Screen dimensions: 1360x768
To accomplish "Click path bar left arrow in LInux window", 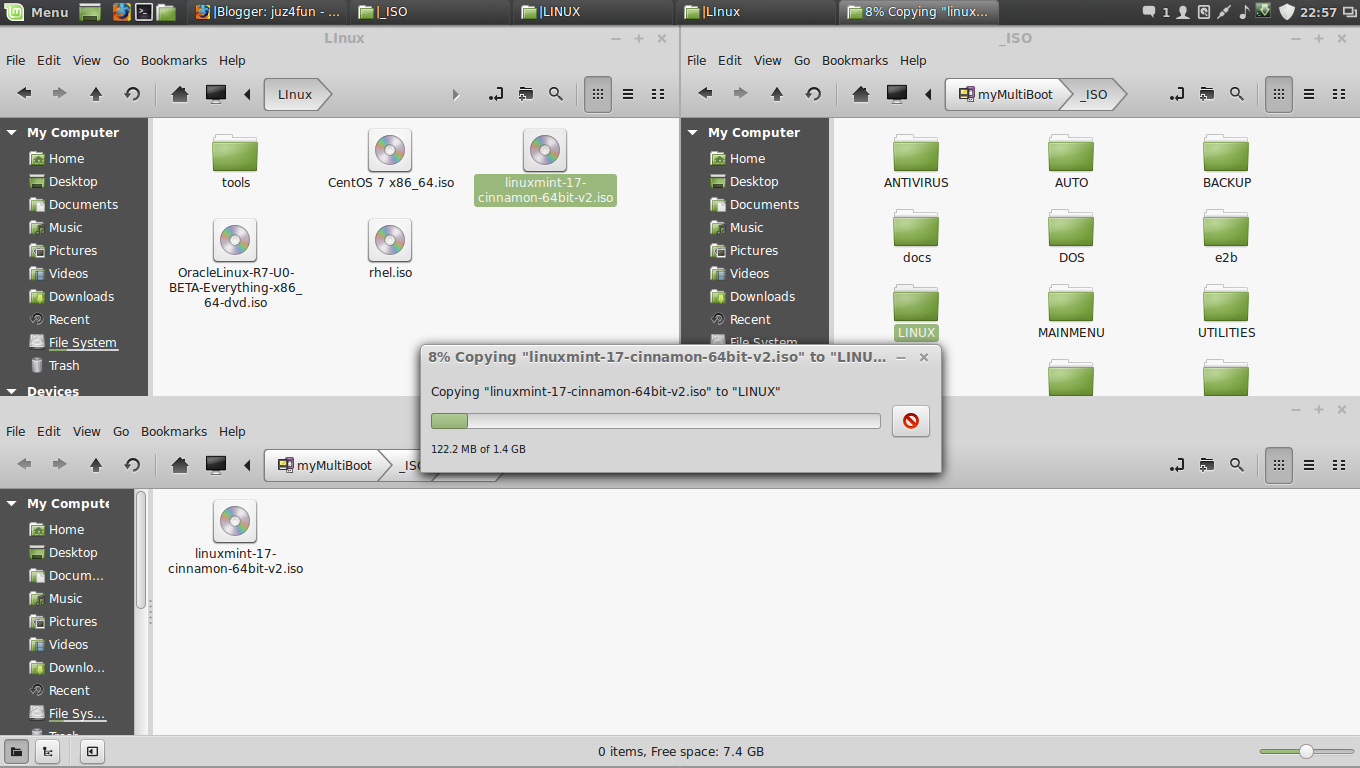I will (247, 94).
